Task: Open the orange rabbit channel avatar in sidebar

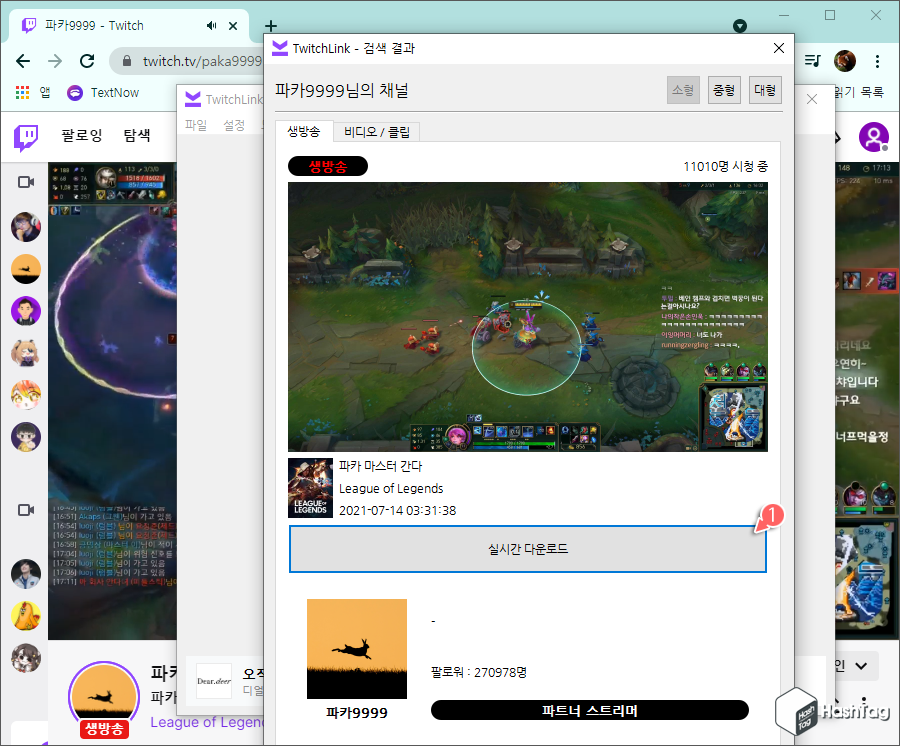Action: pos(26,269)
